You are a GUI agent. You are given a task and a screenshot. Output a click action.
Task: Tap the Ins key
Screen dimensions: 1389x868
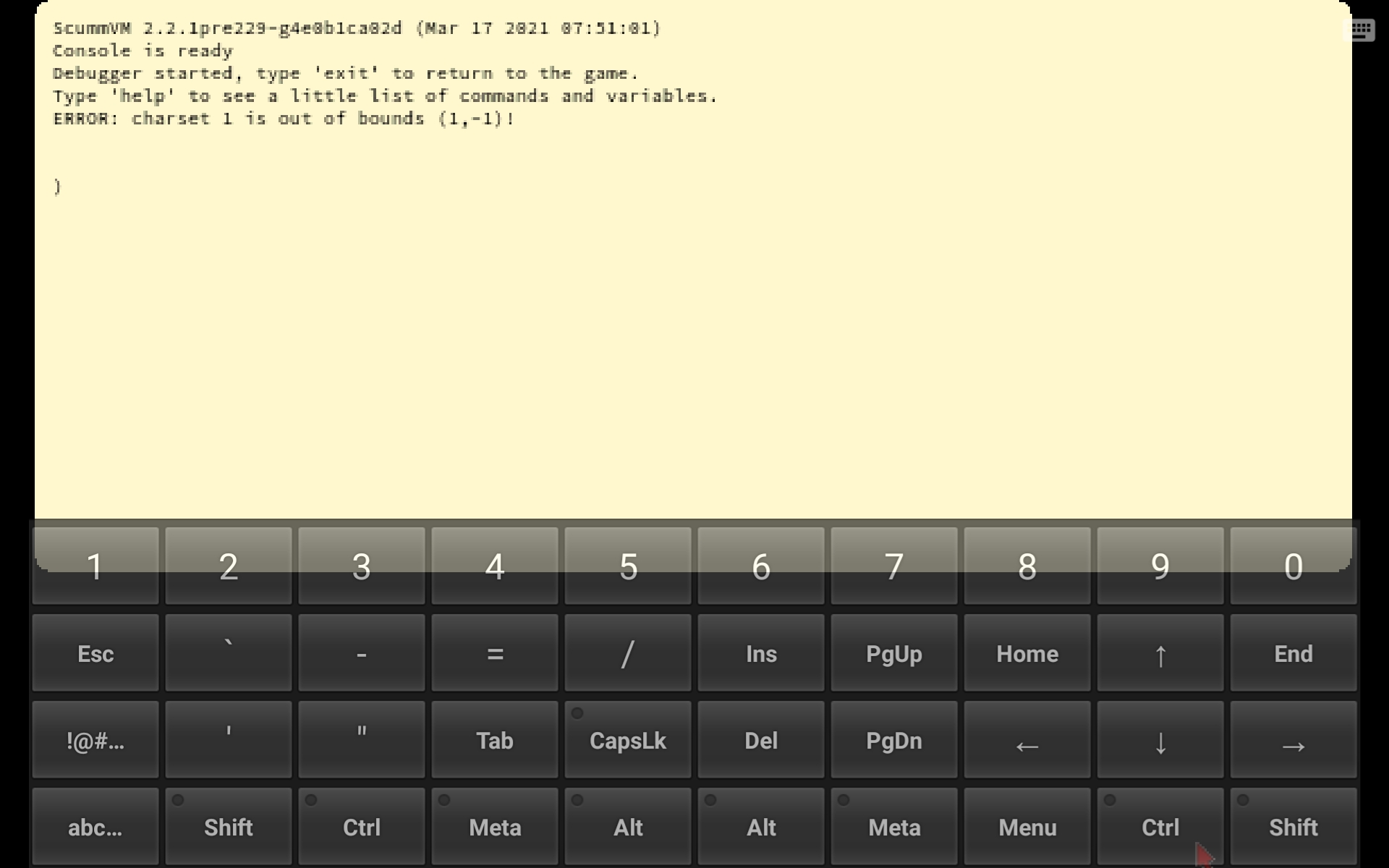(x=761, y=652)
